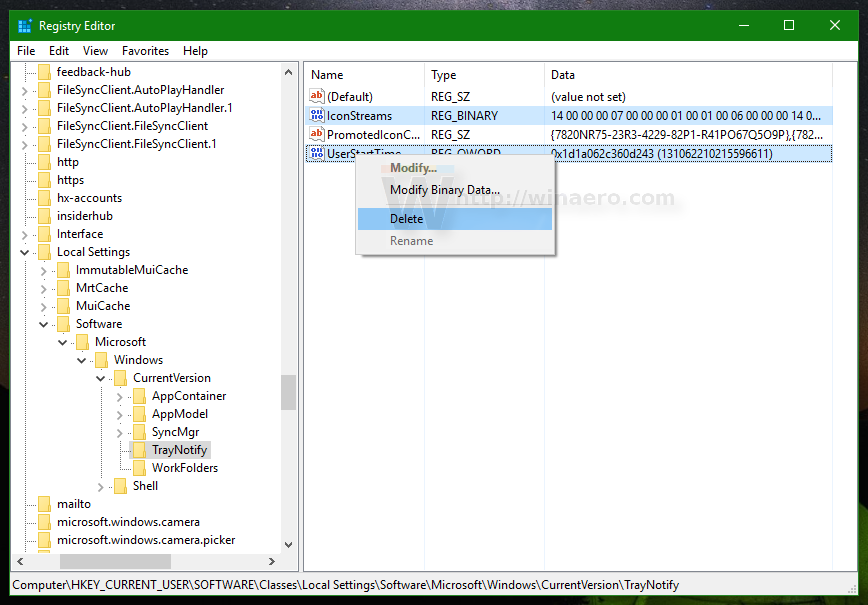Select the WorkFolders folder icon
868x605 pixels.
coord(139,468)
